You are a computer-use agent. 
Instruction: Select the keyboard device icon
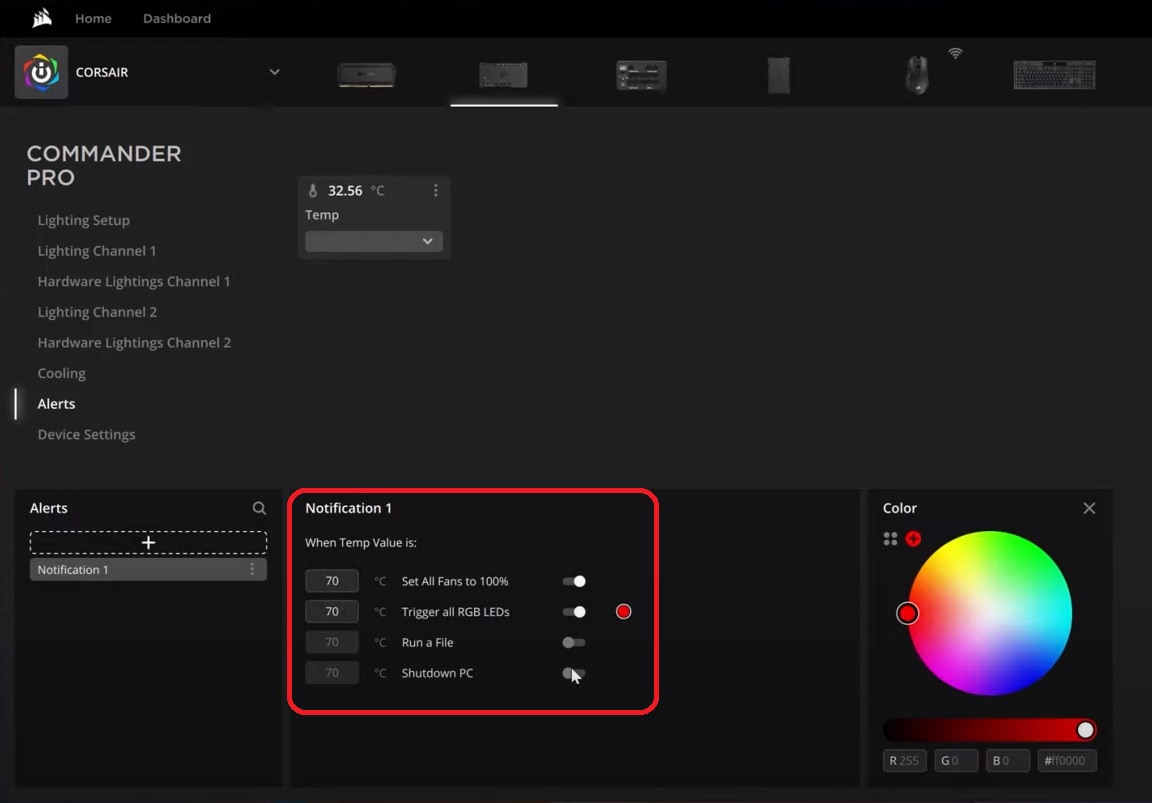tap(1054, 75)
